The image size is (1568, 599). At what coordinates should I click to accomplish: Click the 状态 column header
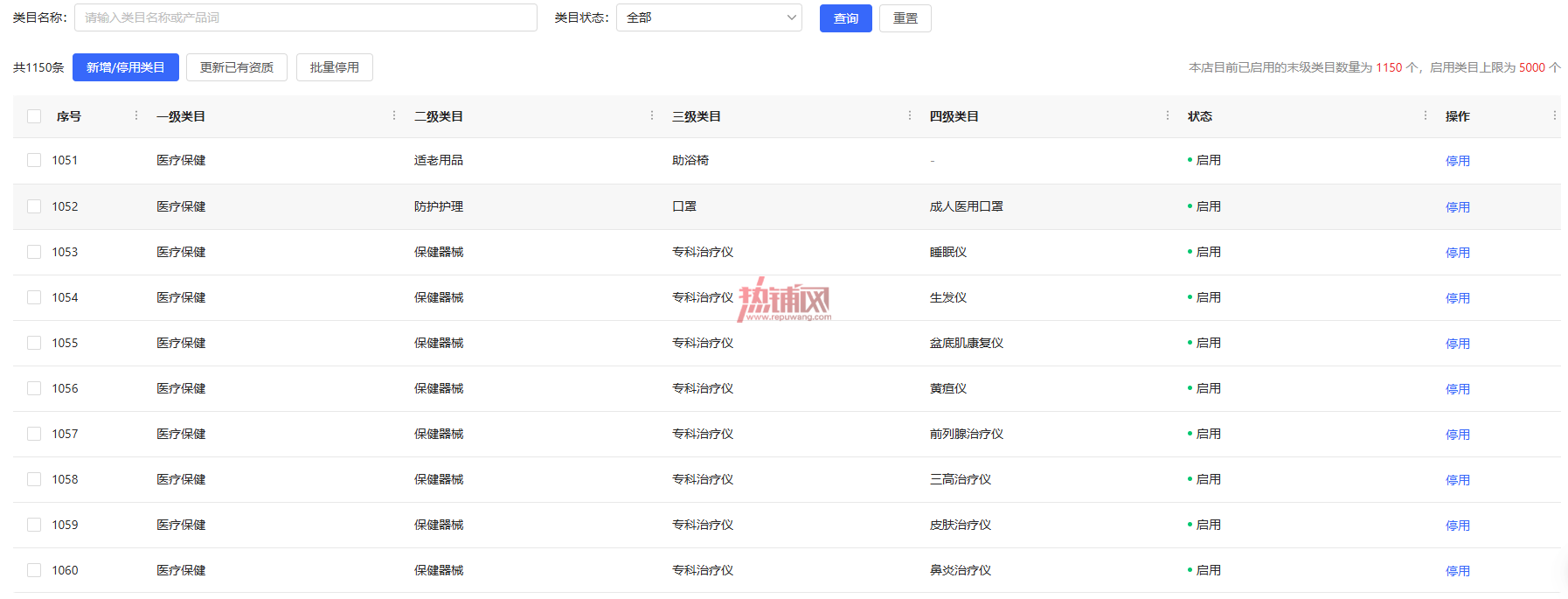click(x=1200, y=116)
